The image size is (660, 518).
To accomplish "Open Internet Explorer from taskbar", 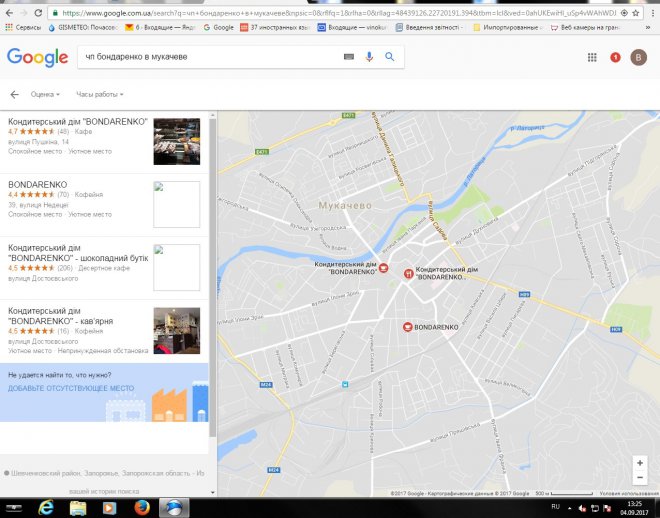I will pos(46,508).
